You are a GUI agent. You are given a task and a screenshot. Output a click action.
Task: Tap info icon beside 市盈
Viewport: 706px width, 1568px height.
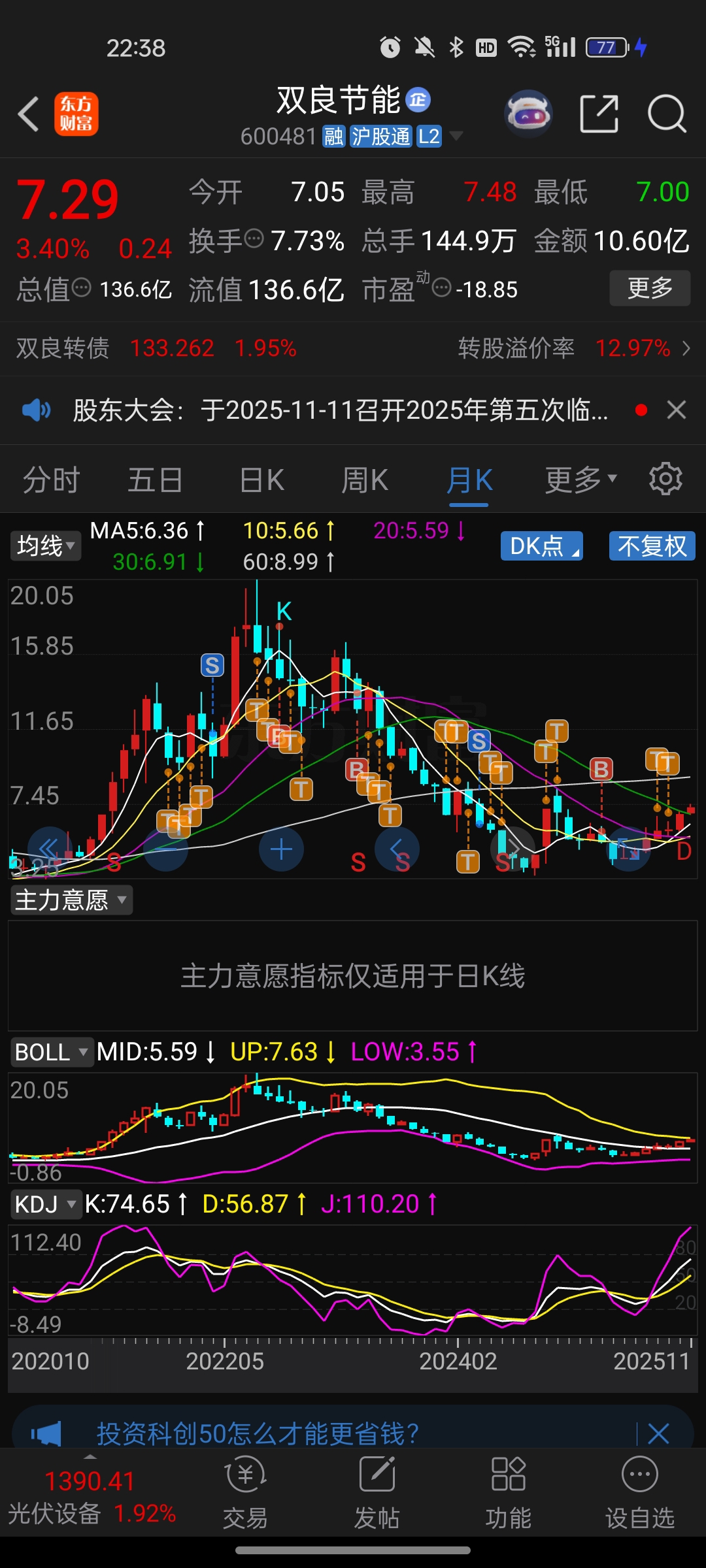(443, 287)
